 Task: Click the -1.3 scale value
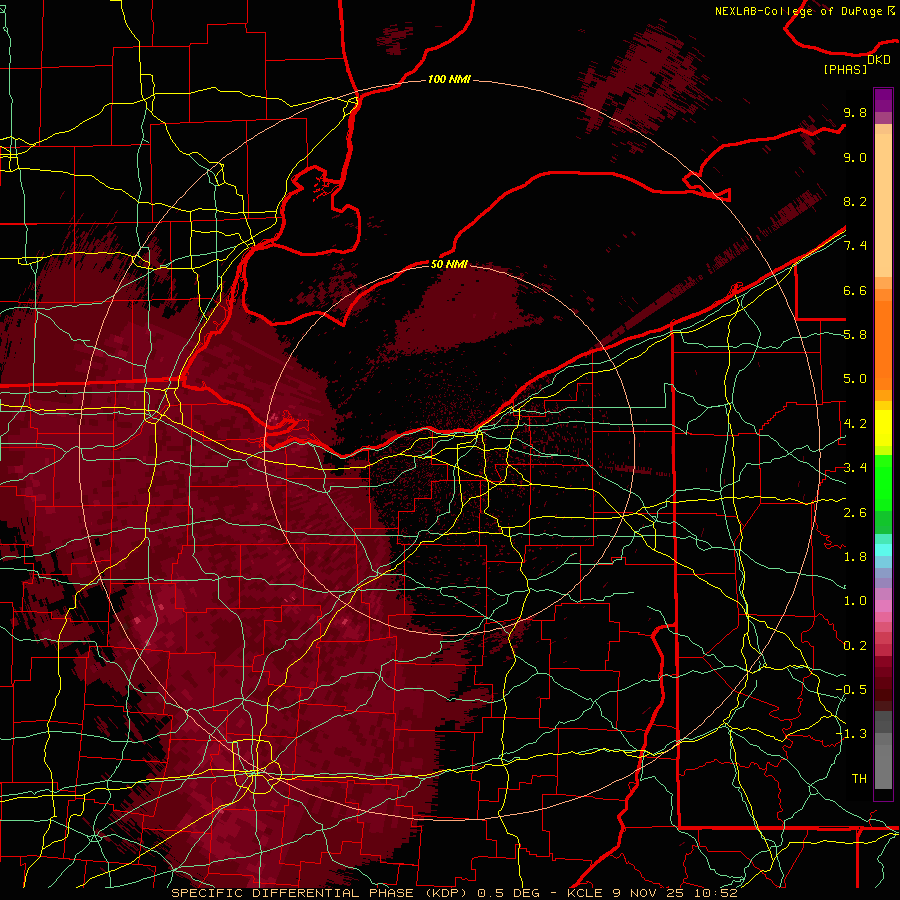[x=851, y=734]
